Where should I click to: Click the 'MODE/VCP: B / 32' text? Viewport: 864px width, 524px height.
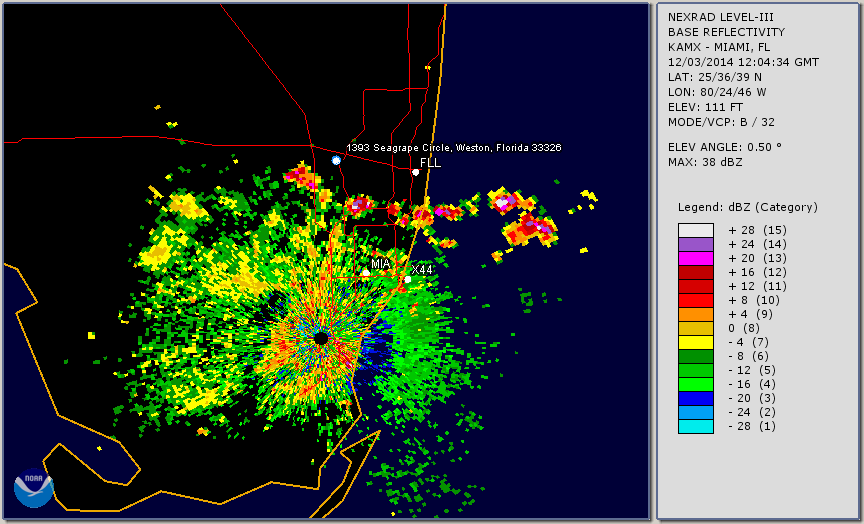click(721, 122)
